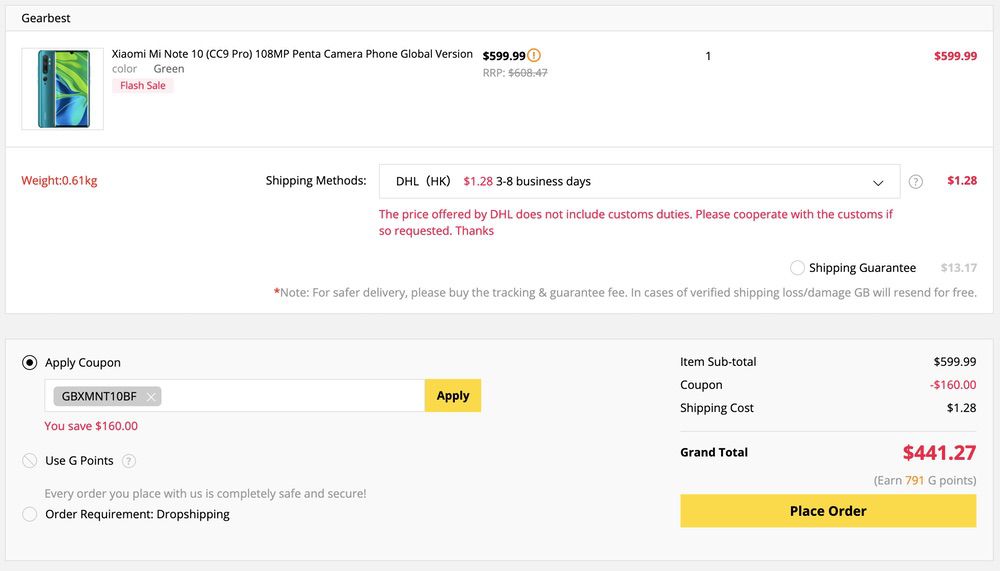Click the Gearbest store name header
Viewport: 1000px width, 571px height.
(46, 18)
